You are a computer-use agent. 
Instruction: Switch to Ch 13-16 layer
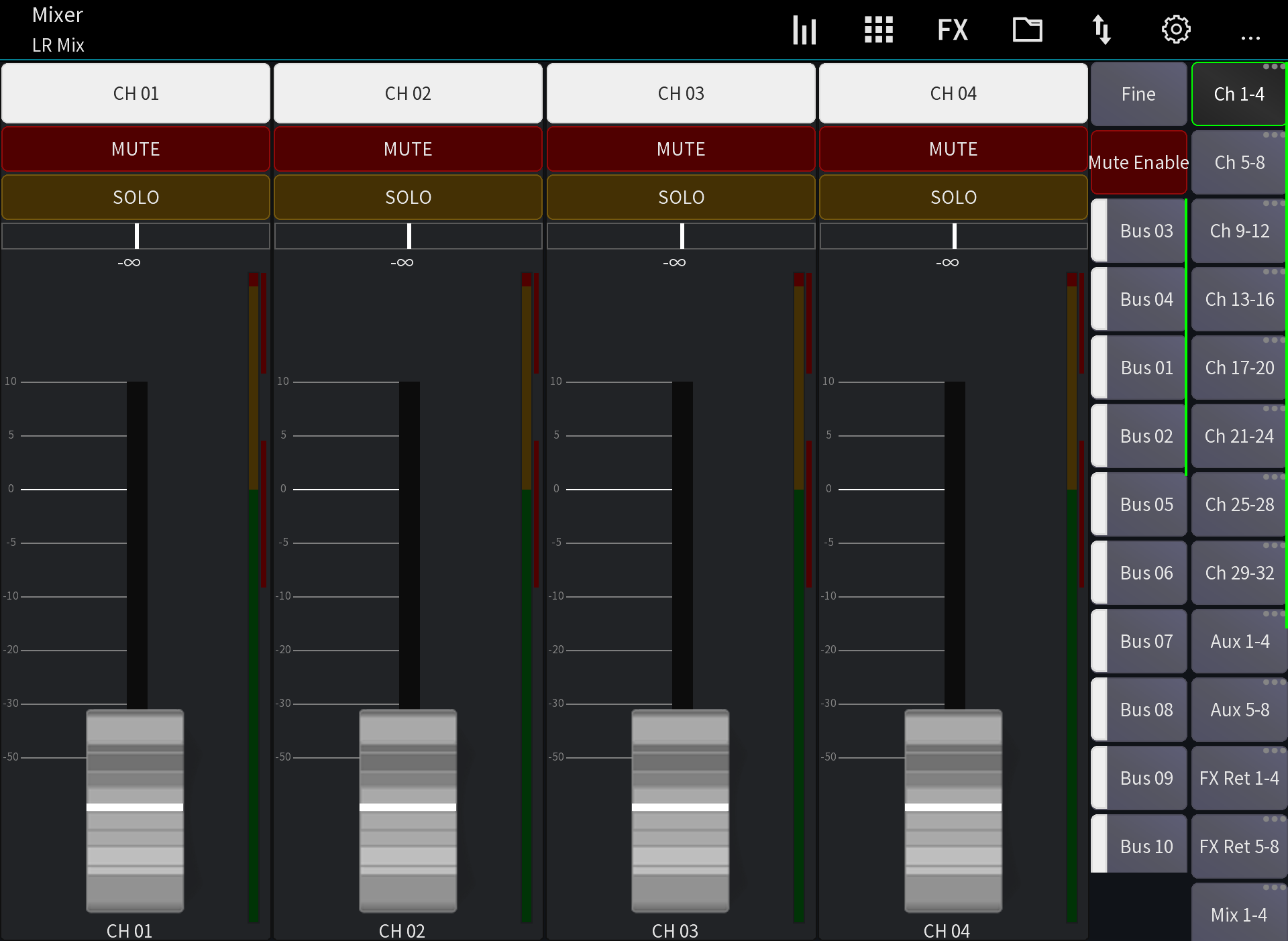[1239, 299]
